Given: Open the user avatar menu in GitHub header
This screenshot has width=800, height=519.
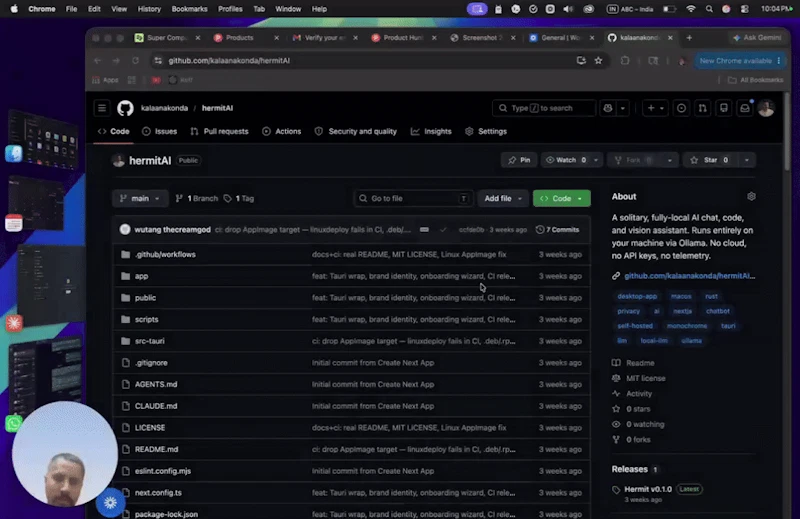Looking at the screenshot, I should pyautogui.click(x=766, y=108).
